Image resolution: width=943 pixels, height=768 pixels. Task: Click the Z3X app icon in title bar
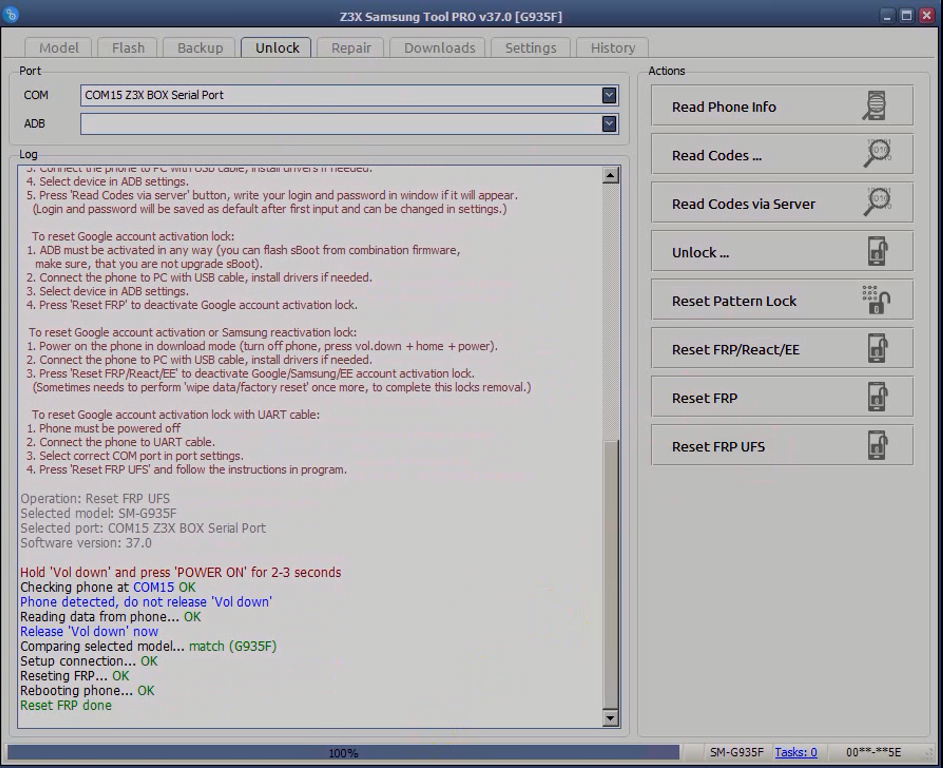(10, 14)
